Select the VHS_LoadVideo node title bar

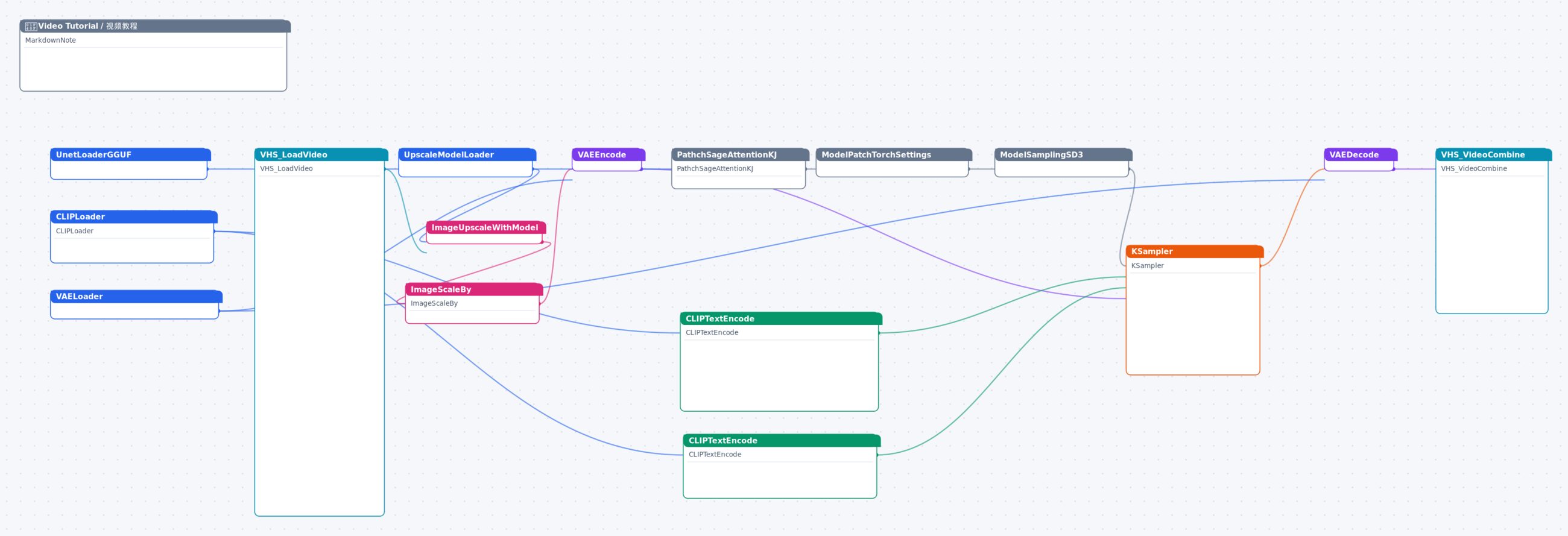pyautogui.click(x=321, y=154)
